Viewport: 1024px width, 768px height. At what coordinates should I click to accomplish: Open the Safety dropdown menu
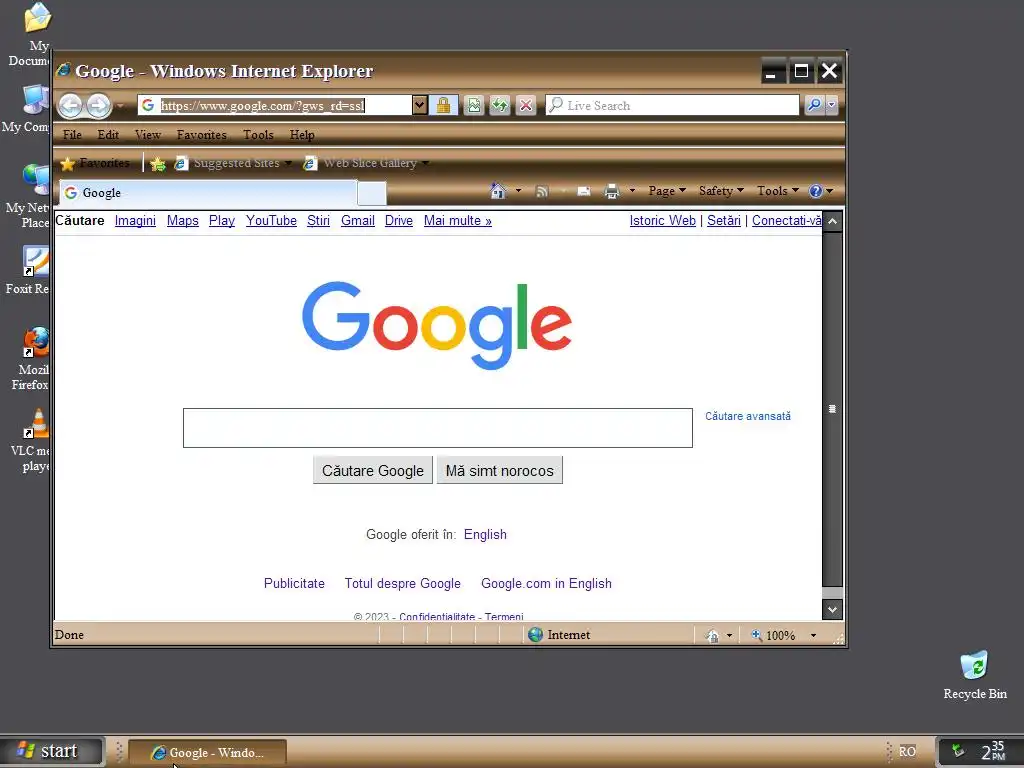(721, 191)
